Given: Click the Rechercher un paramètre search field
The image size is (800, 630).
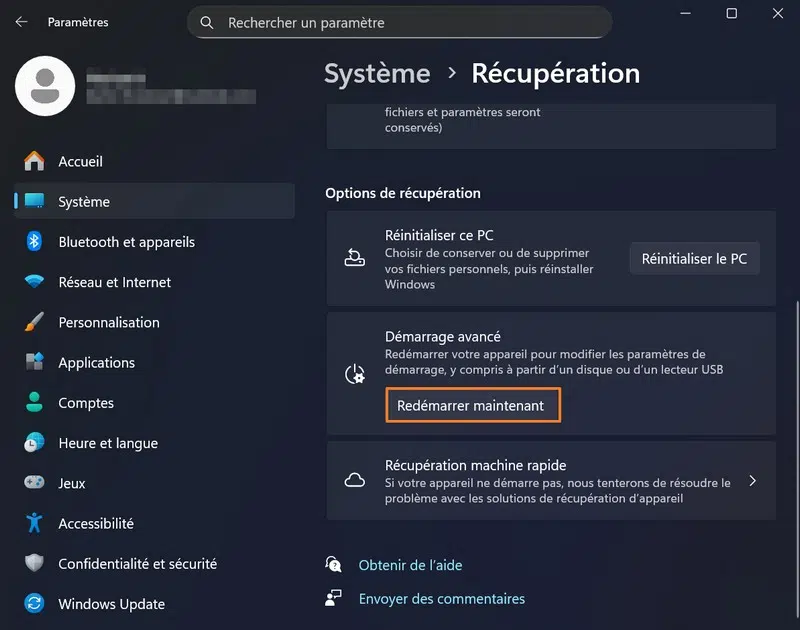Looking at the screenshot, I should pos(400,22).
